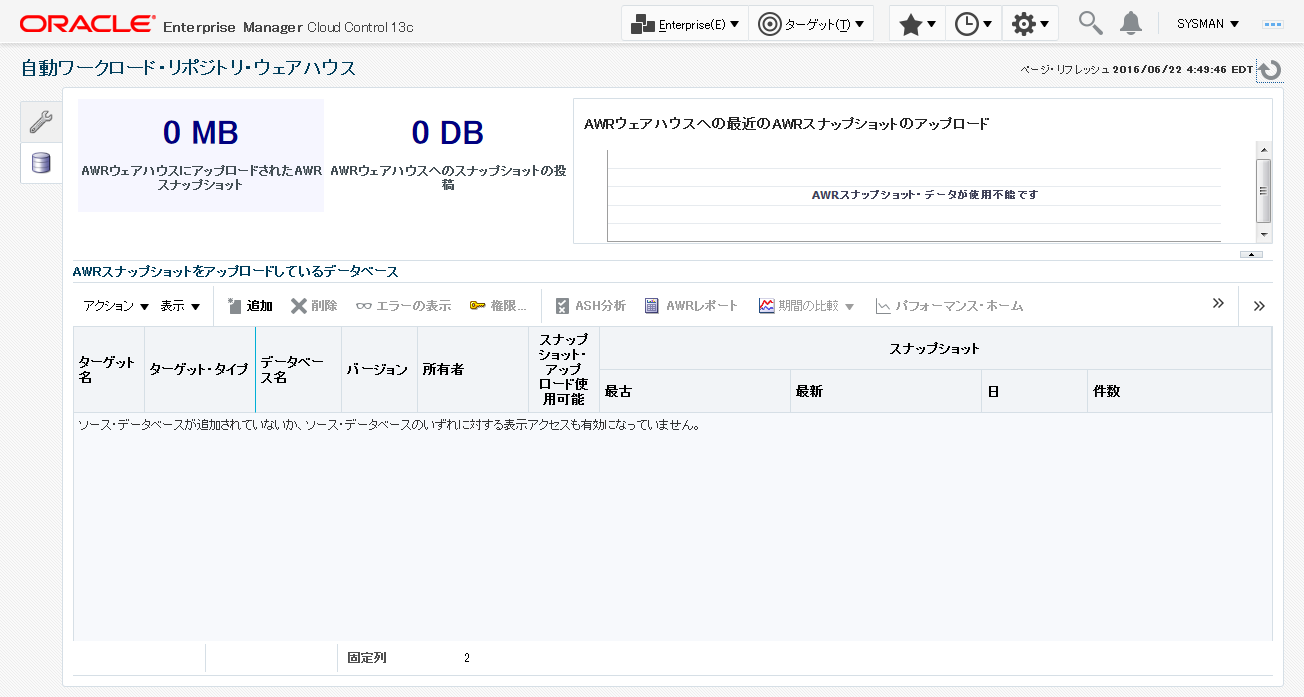Click the ASH分析 toolbar button
Viewport: 1304px width, 697px height.
pyautogui.click(x=590, y=306)
